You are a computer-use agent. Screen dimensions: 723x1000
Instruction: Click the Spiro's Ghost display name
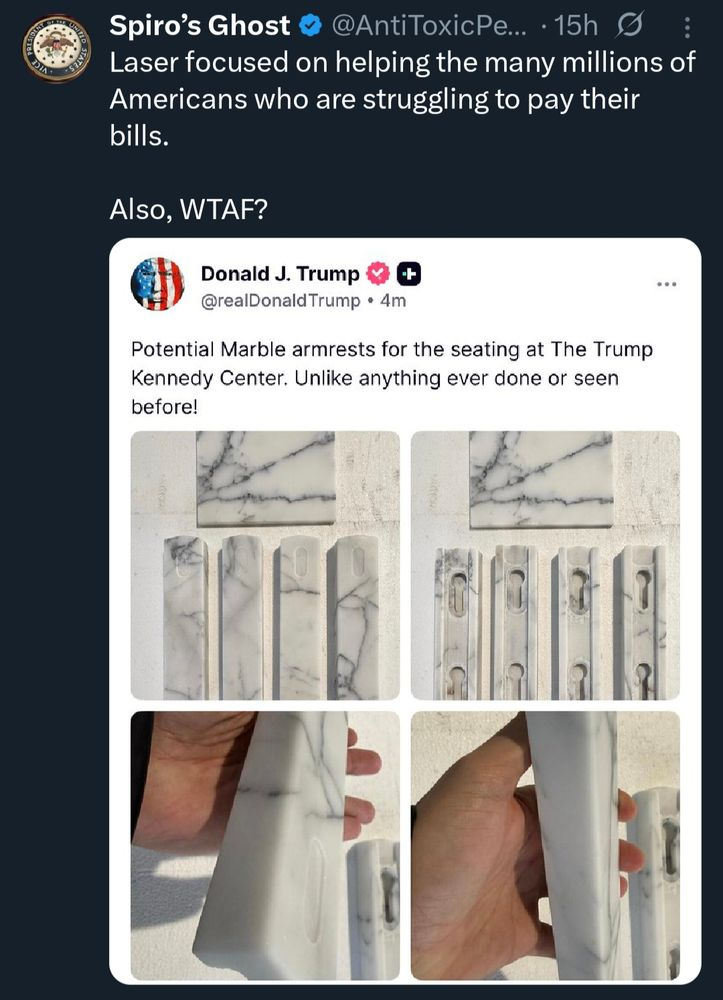click(199, 26)
